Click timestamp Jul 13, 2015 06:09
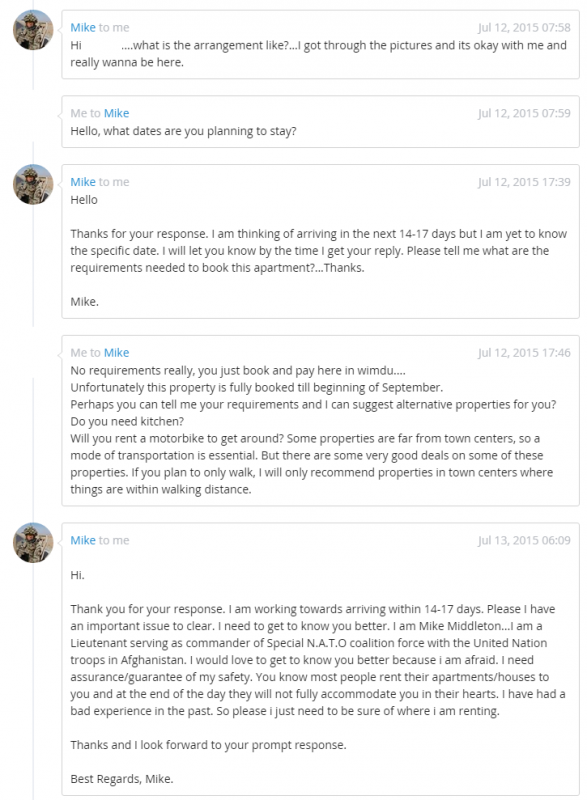The height and width of the screenshot is (800, 587). point(524,540)
